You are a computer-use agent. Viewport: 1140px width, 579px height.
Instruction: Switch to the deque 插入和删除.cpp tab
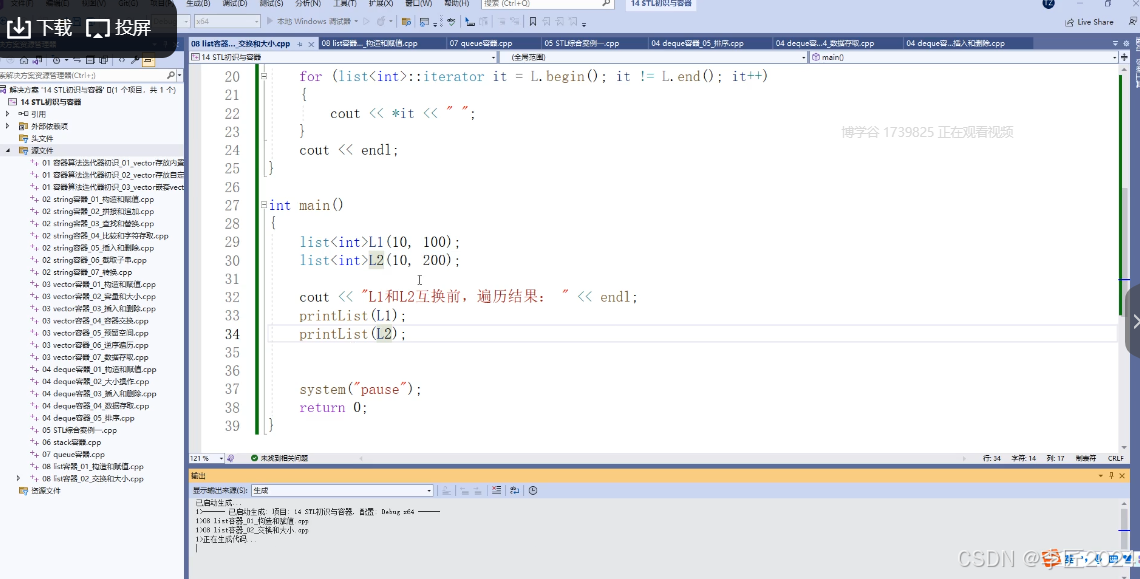click(955, 44)
